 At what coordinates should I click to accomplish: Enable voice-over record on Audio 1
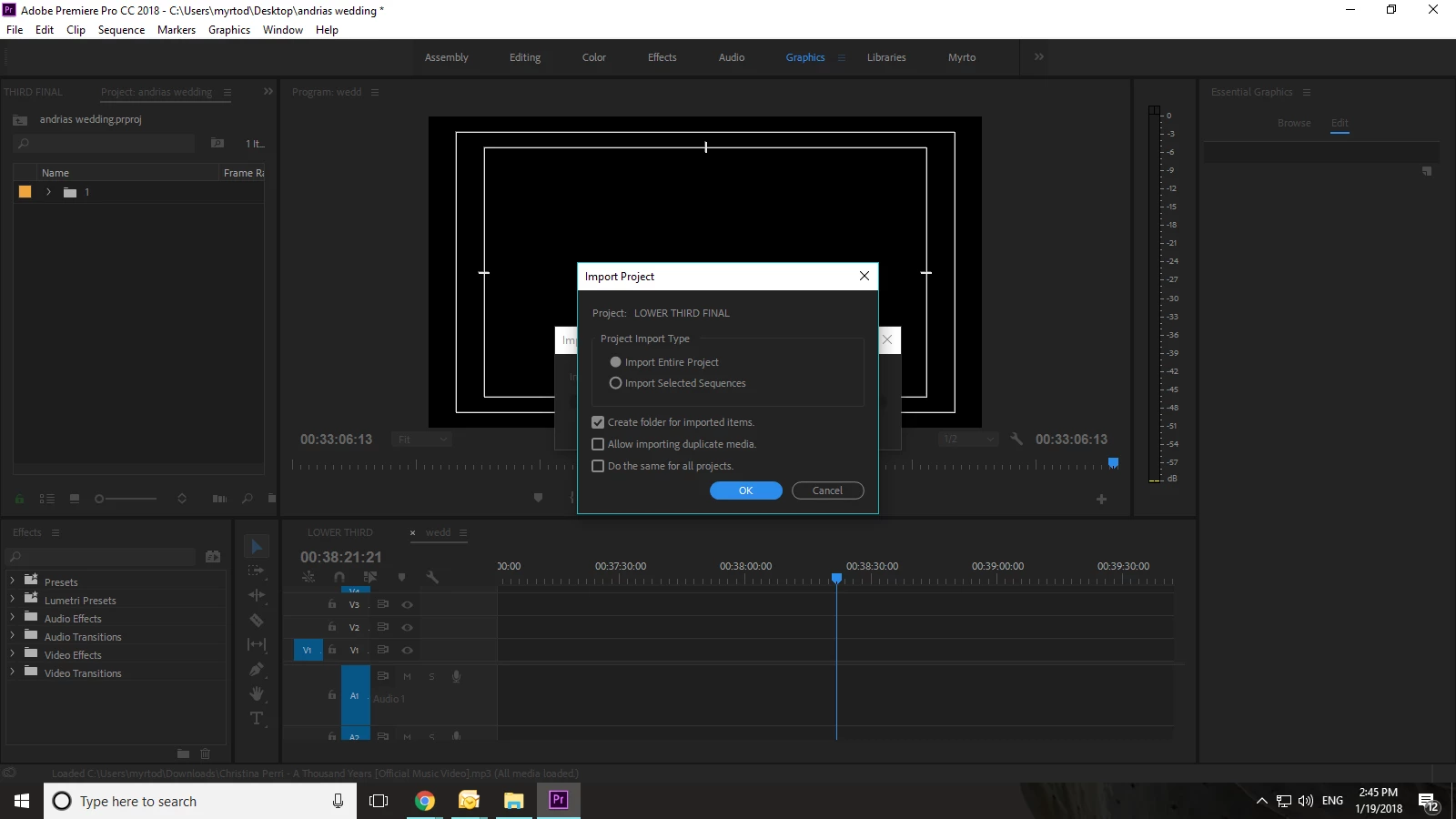456,676
